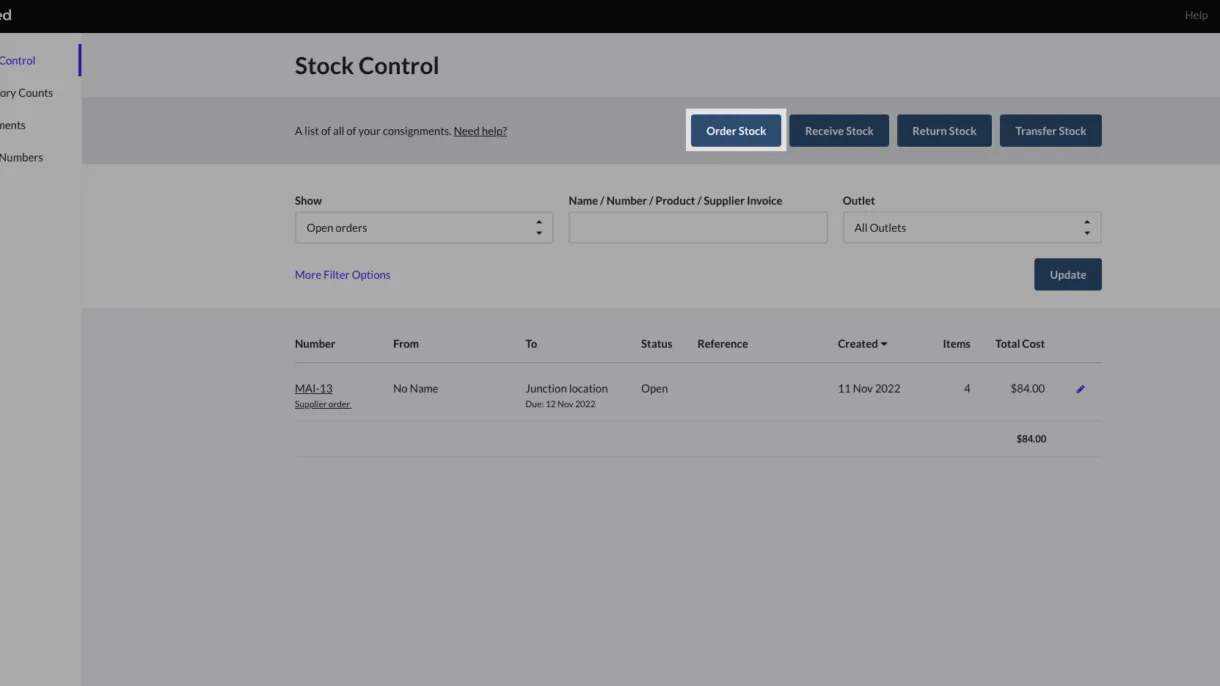Open the Show dropdown set to Open orders
Viewport: 1220px width, 686px height.
pyautogui.click(x=423, y=228)
